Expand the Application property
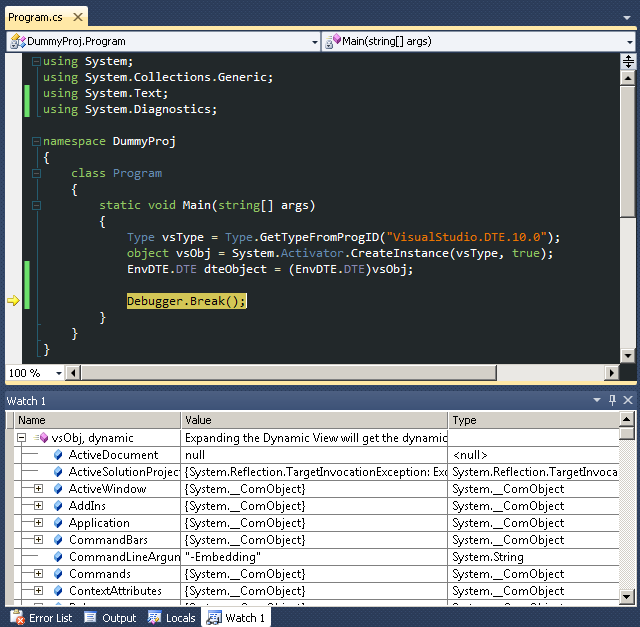640x627 pixels. tap(38, 523)
